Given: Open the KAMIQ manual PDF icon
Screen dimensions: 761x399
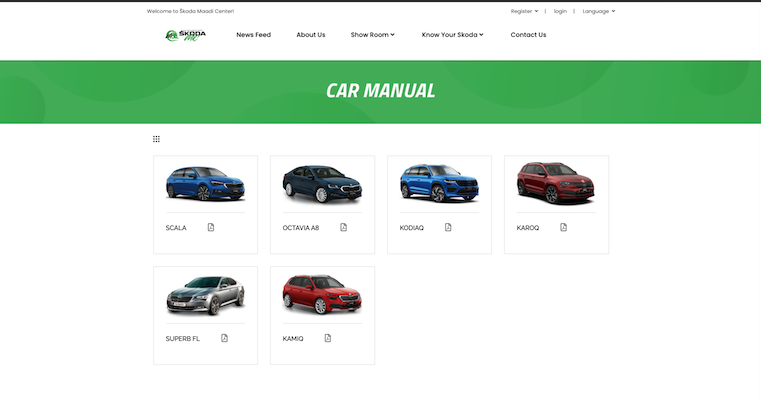Looking at the screenshot, I should click(x=328, y=338).
